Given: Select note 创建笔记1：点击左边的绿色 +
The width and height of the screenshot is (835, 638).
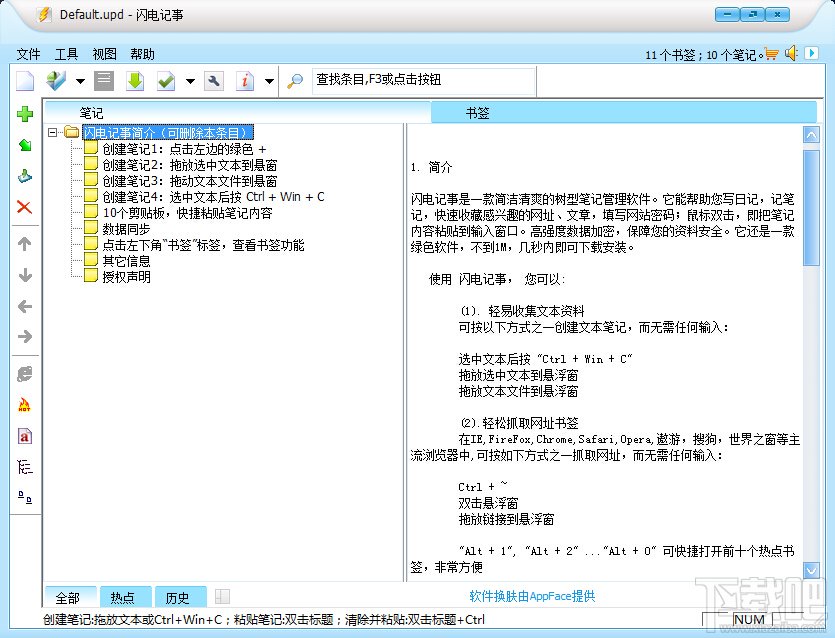Looking at the screenshot, I should click(x=184, y=149).
